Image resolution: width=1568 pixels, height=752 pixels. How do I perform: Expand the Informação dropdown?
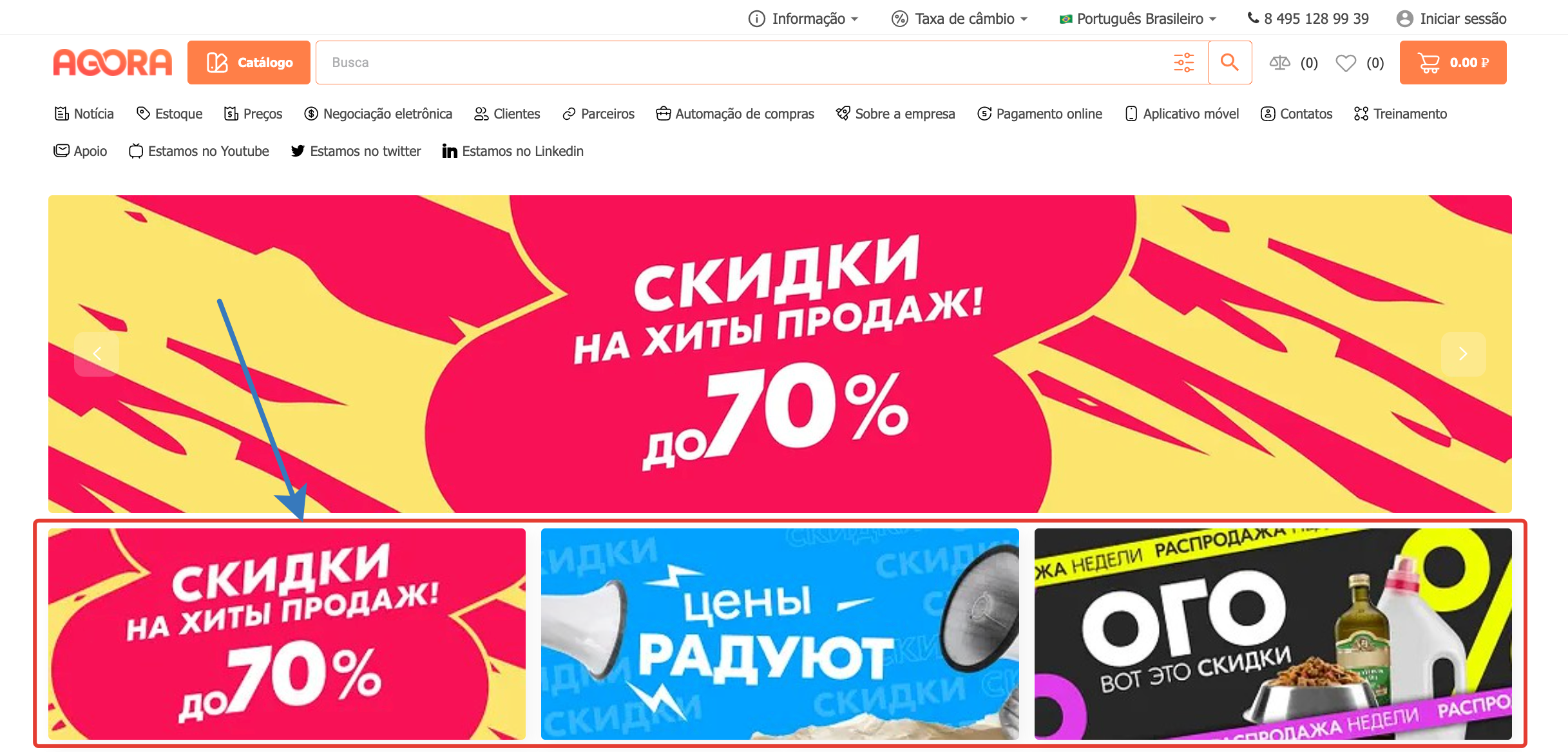coord(803,19)
